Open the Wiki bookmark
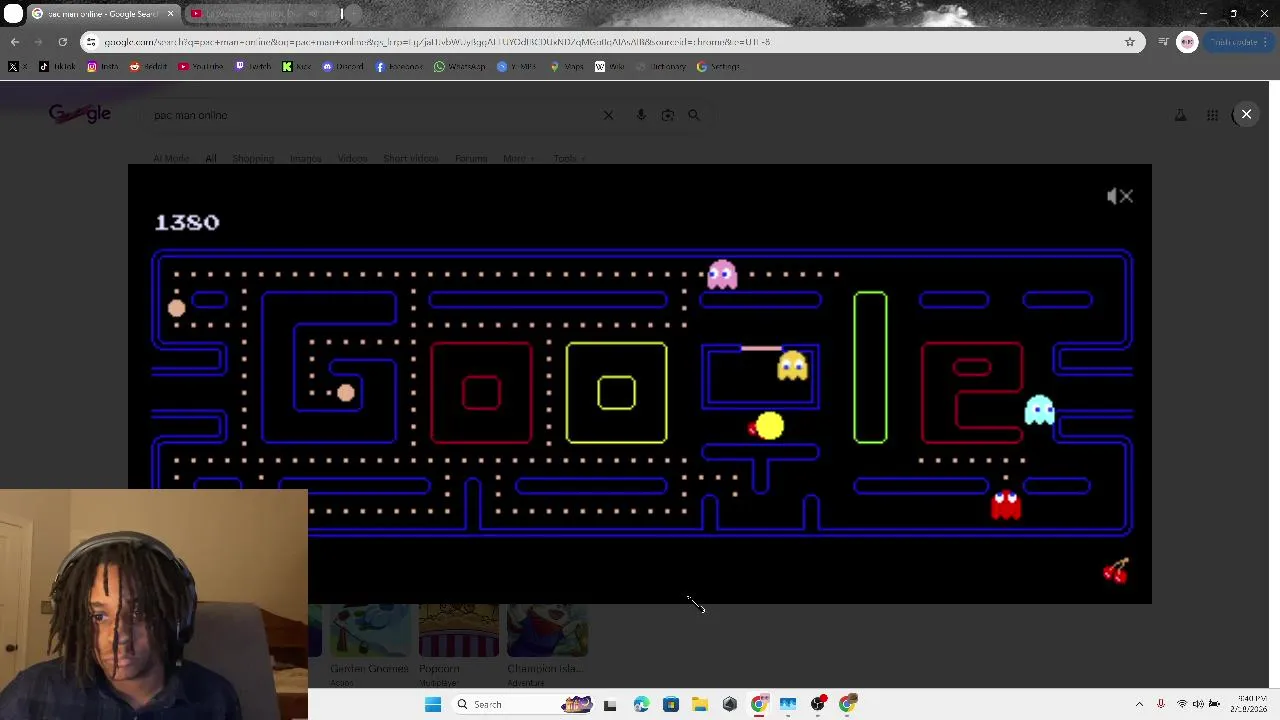 (609, 67)
